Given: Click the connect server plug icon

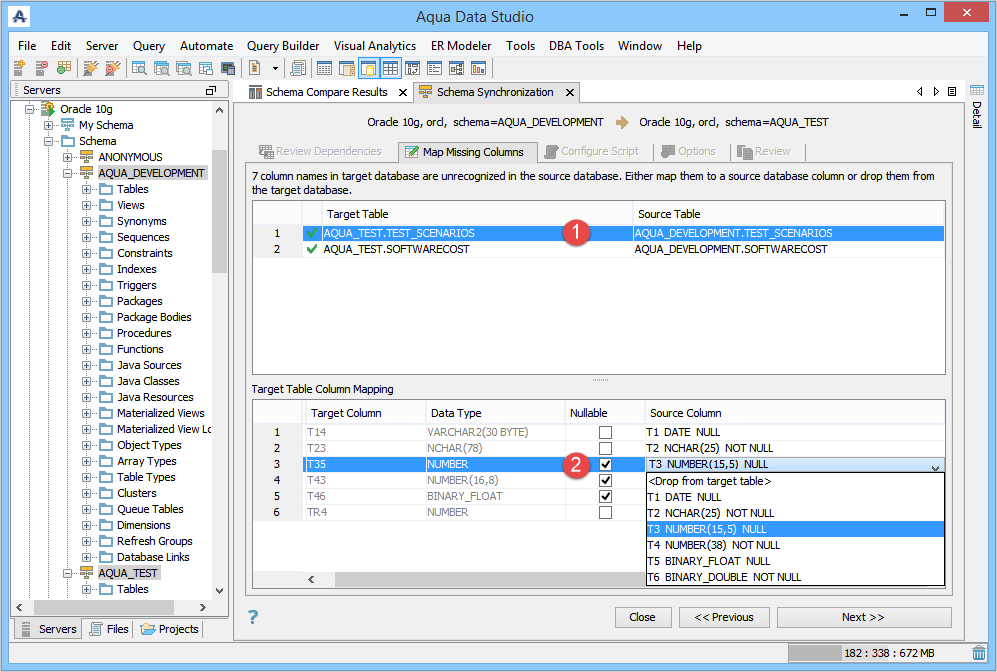Looking at the screenshot, I should pyautogui.click(x=91, y=67).
